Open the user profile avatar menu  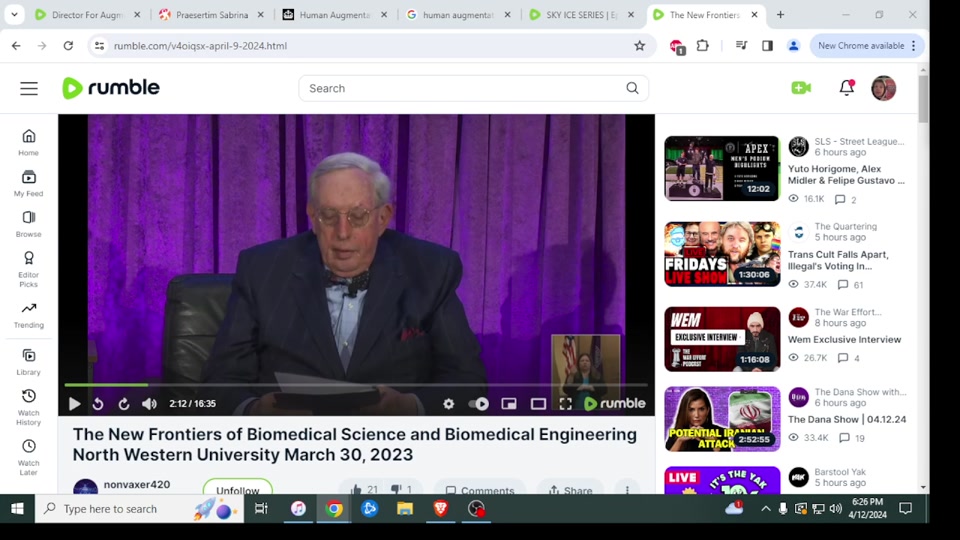click(883, 88)
